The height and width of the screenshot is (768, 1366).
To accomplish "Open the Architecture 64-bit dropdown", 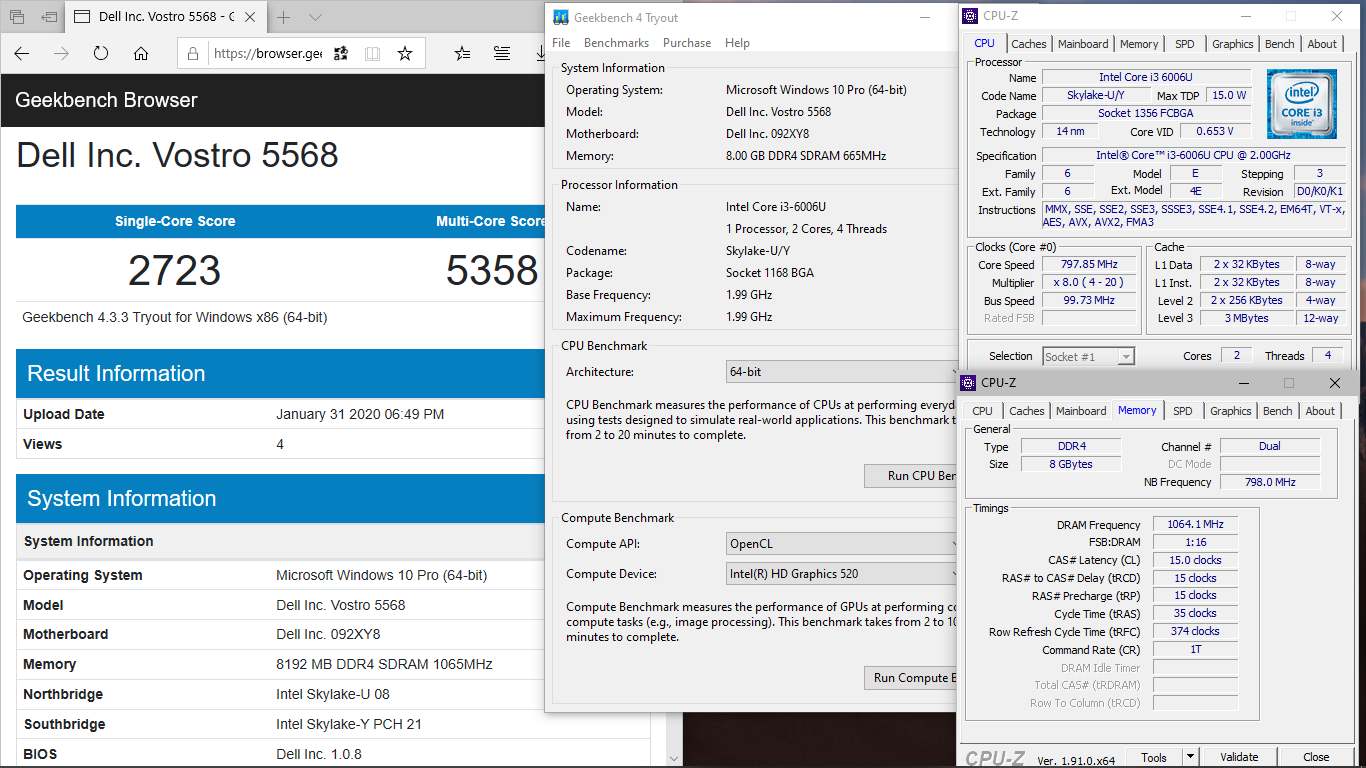I will coord(842,372).
